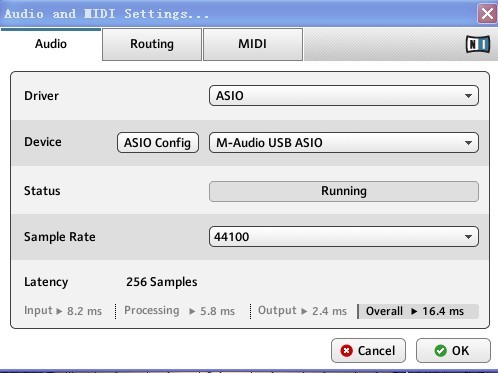Click the Device label

pyautogui.click(x=43, y=142)
